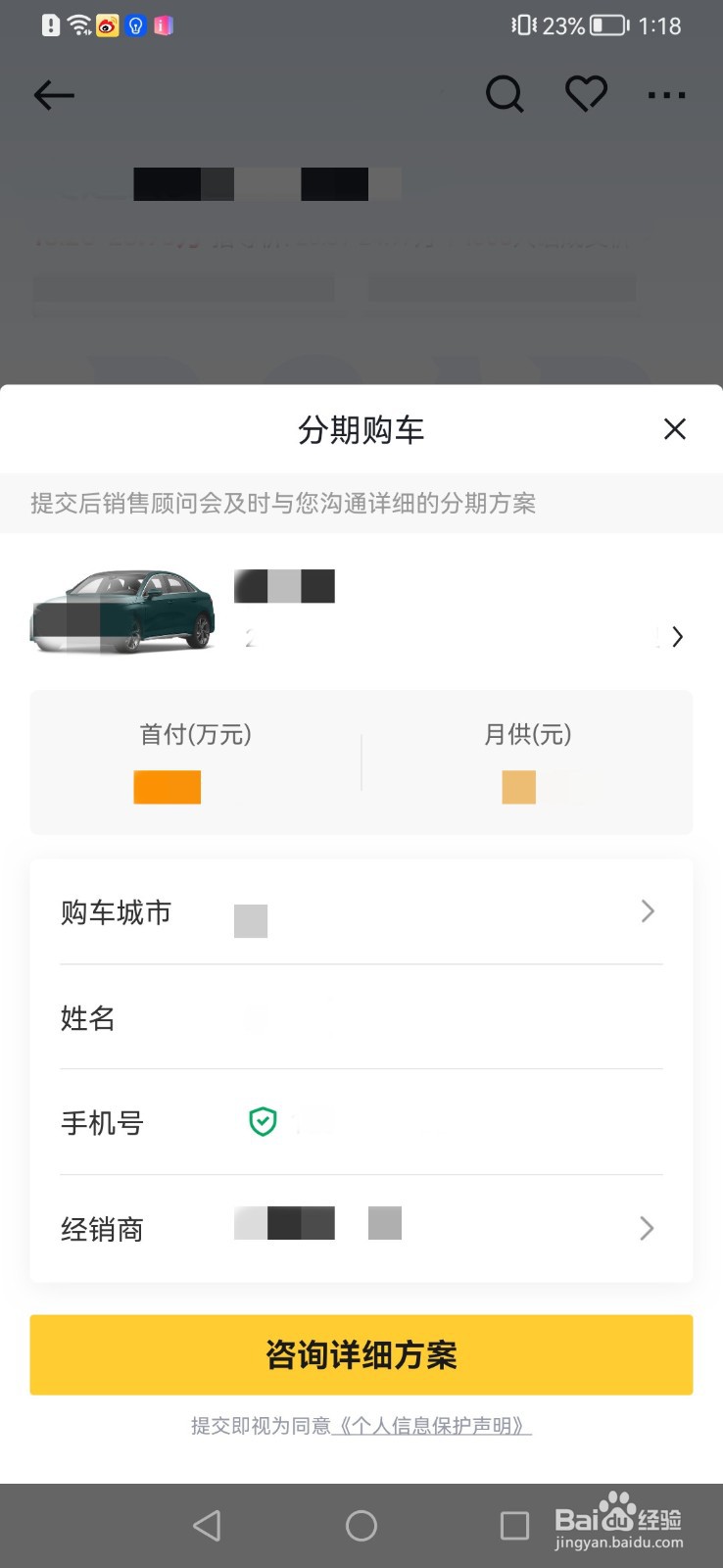The width and height of the screenshot is (723, 1568).
Task: Tap the green shield icon beside 手机号
Action: (x=263, y=1121)
